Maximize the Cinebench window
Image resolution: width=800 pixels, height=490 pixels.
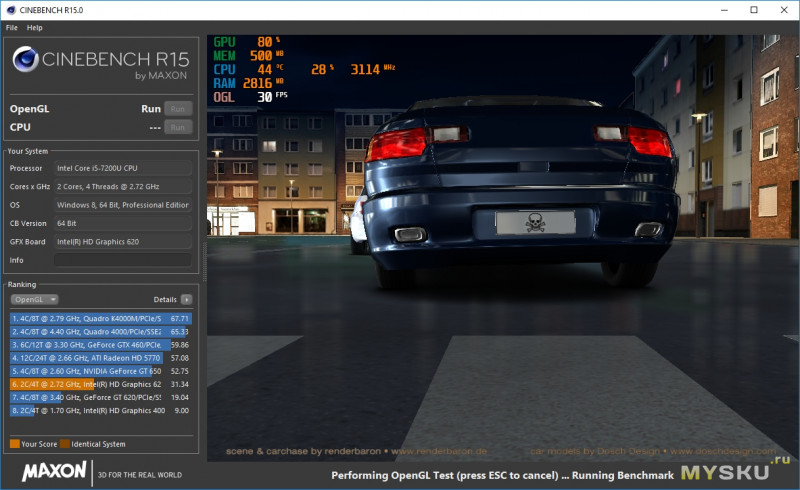tap(754, 10)
